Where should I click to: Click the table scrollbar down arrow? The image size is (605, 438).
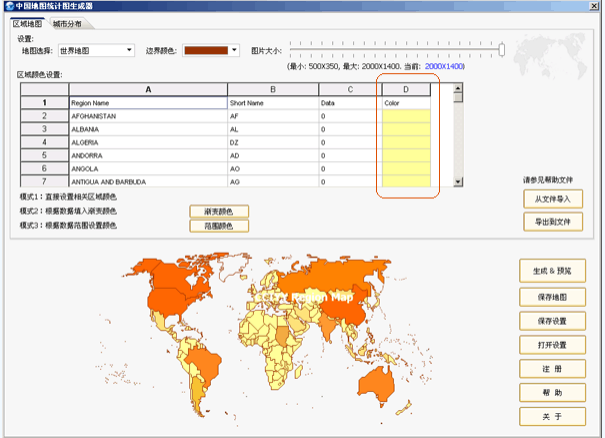coord(458,182)
